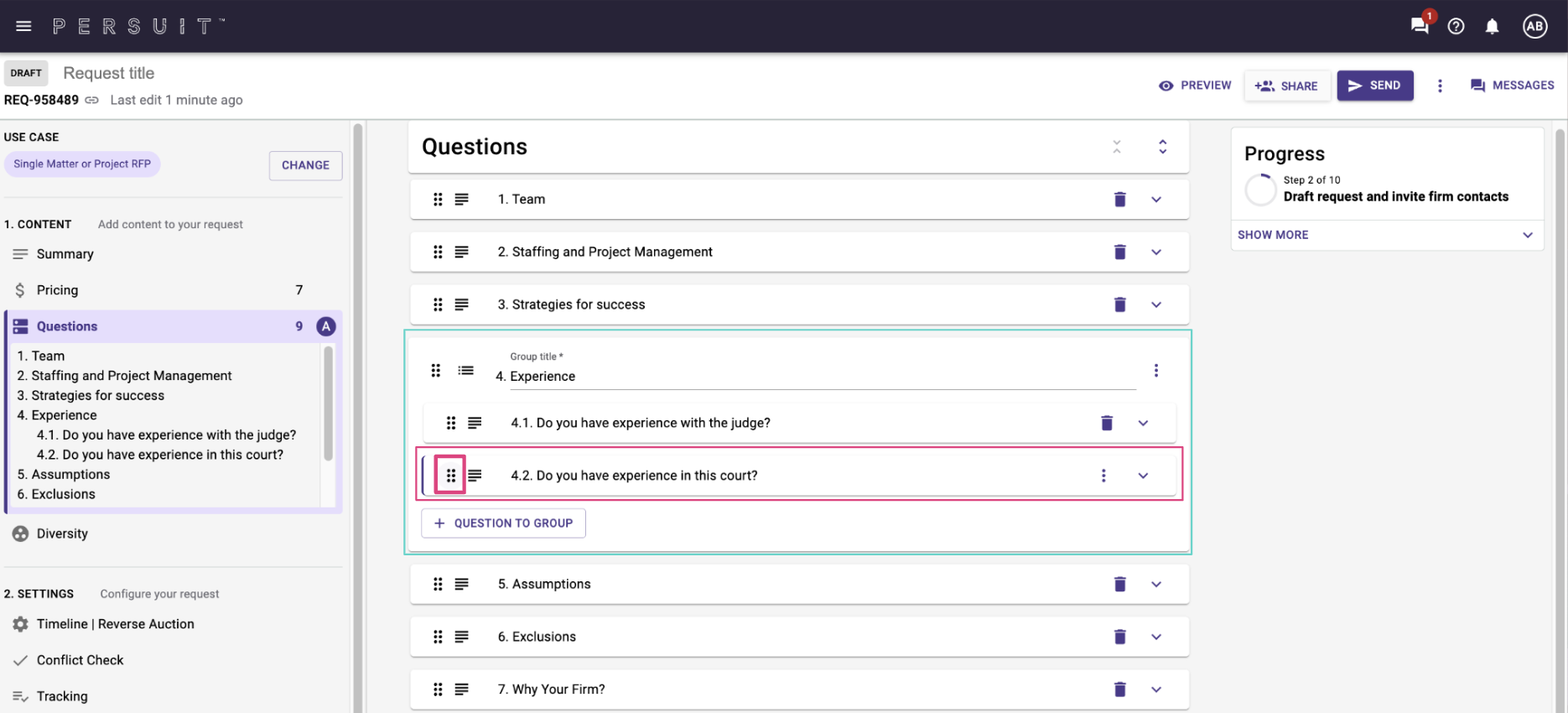Jump to 4.2 court question in outline
This screenshot has width=1568, height=713.
click(x=159, y=455)
